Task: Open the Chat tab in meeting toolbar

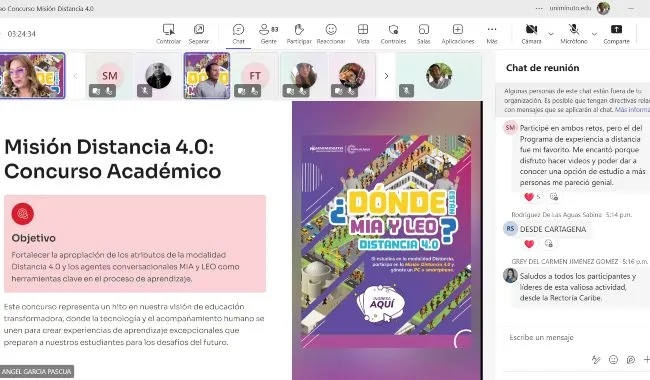Action: point(238,34)
